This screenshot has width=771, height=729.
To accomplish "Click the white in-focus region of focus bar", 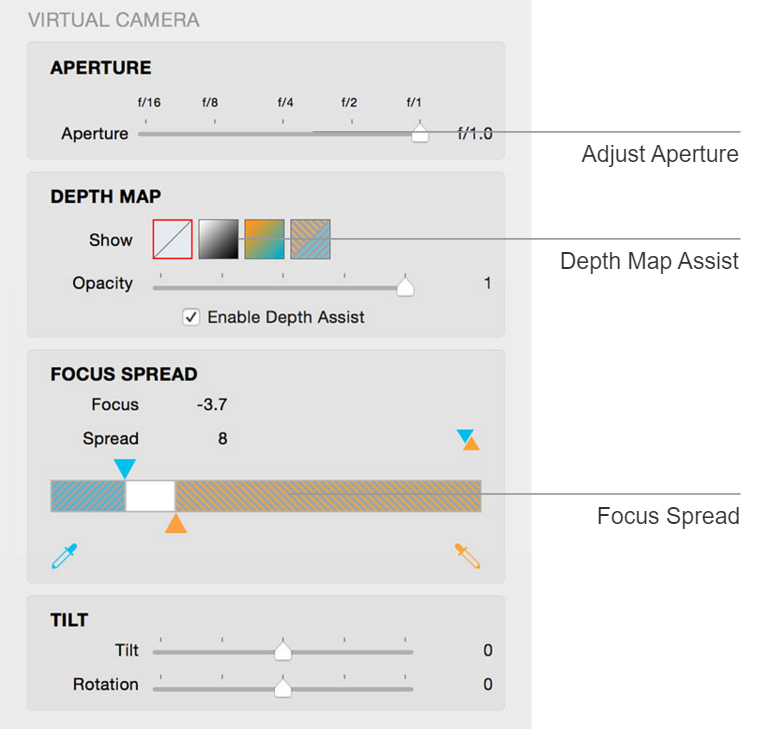I will (150, 496).
